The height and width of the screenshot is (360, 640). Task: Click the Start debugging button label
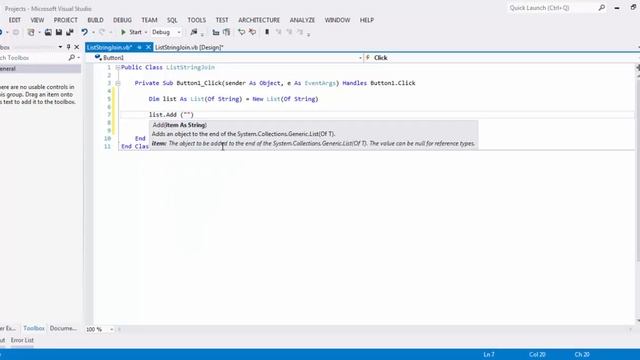tap(135, 32)
